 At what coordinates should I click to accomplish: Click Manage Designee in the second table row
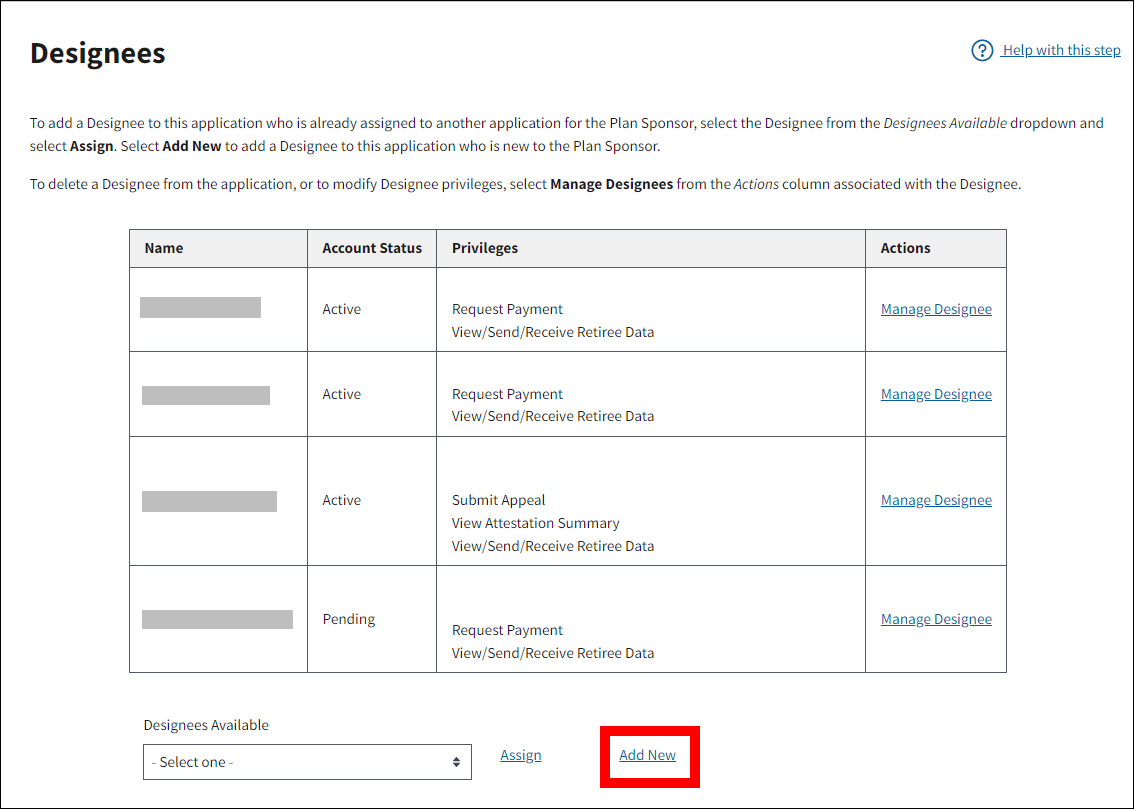pos(936,394)
